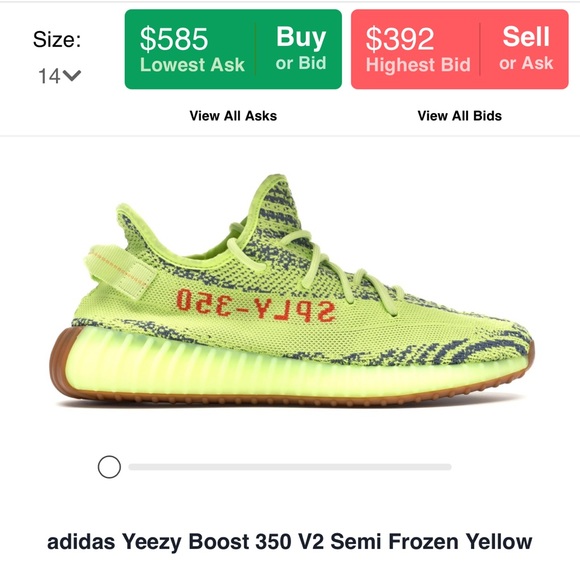
Task: Click the Highest Bid label text
Action: tap(418, 65)
